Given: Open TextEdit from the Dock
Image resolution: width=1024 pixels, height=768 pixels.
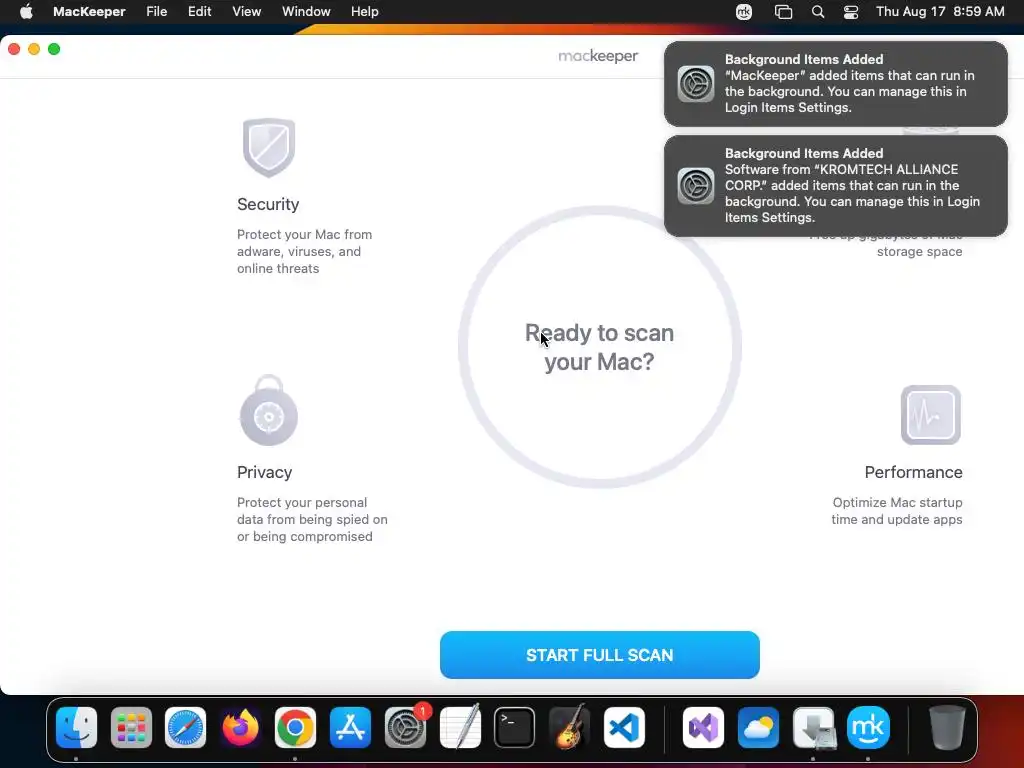Looking at the screenshot, I should [x=460, y=728].
